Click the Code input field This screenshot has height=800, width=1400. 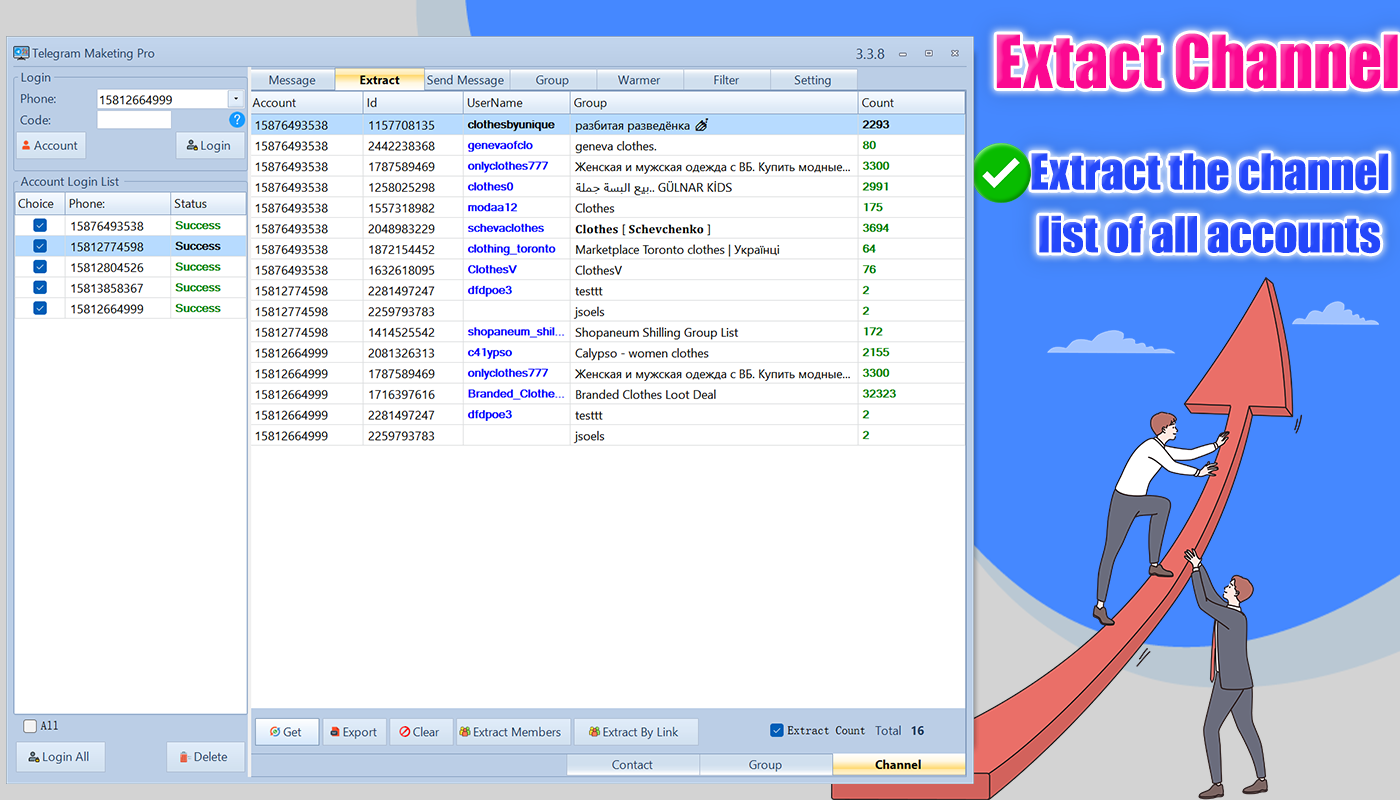[x=134, y=120]
